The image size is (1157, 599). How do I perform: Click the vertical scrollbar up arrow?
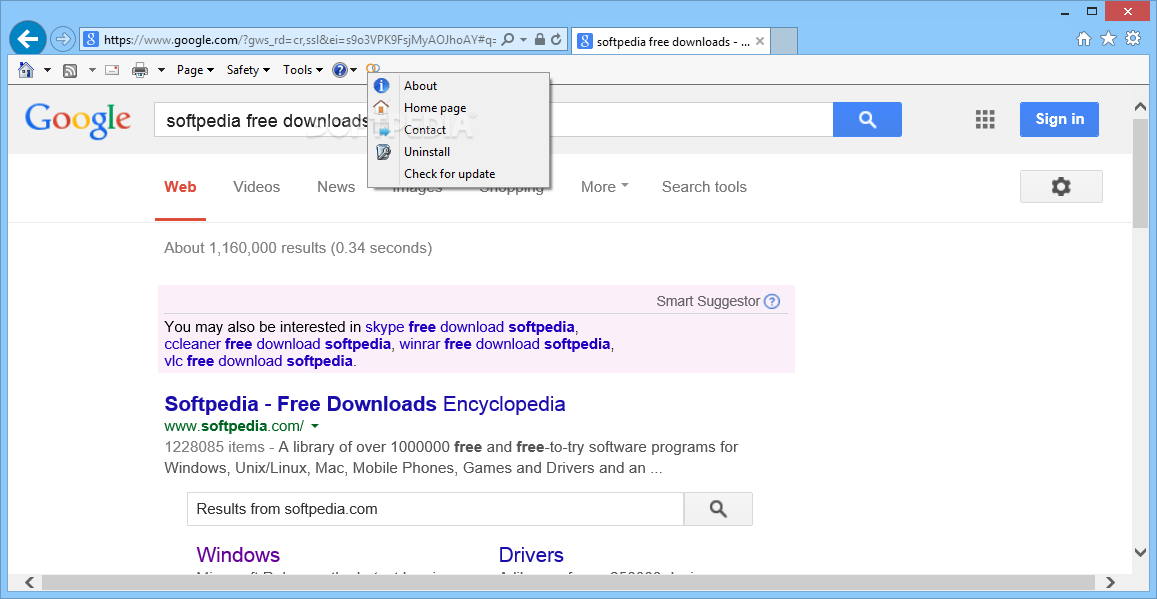pyautogui.click(x=1139, y=108)
